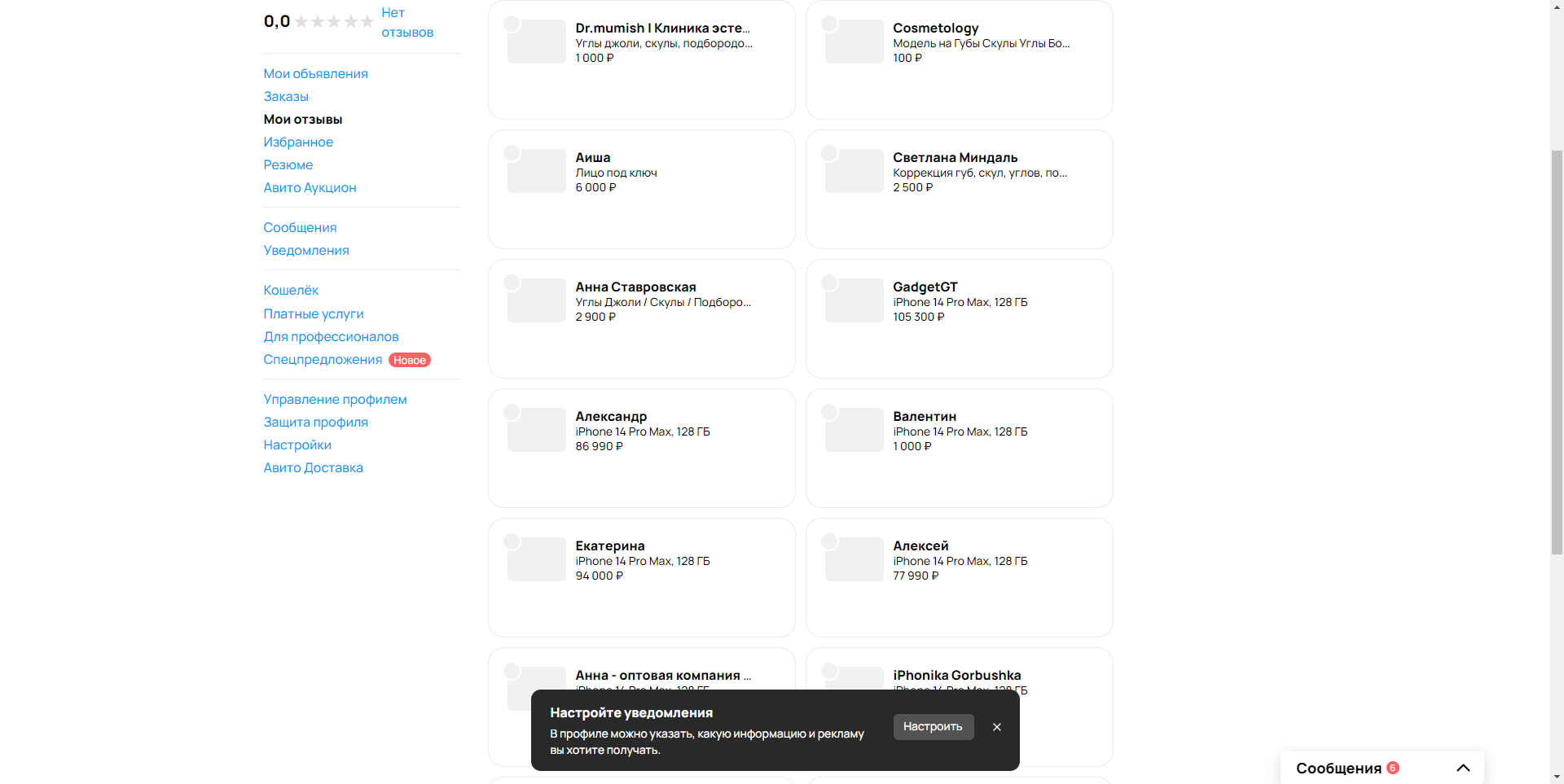This screenshot has width=1564, height=784.
Task: Open Cosmetology listing thumbnail
Action: tap(854, 42)
